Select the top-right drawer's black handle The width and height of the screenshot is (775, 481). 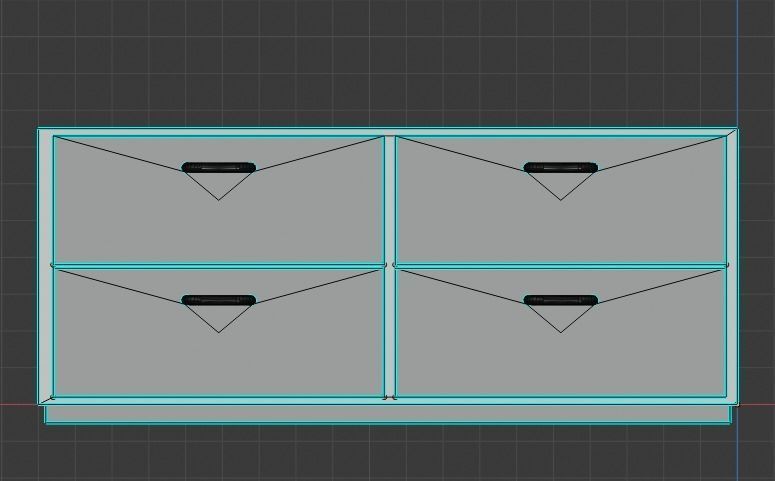(x=560, y=168)
